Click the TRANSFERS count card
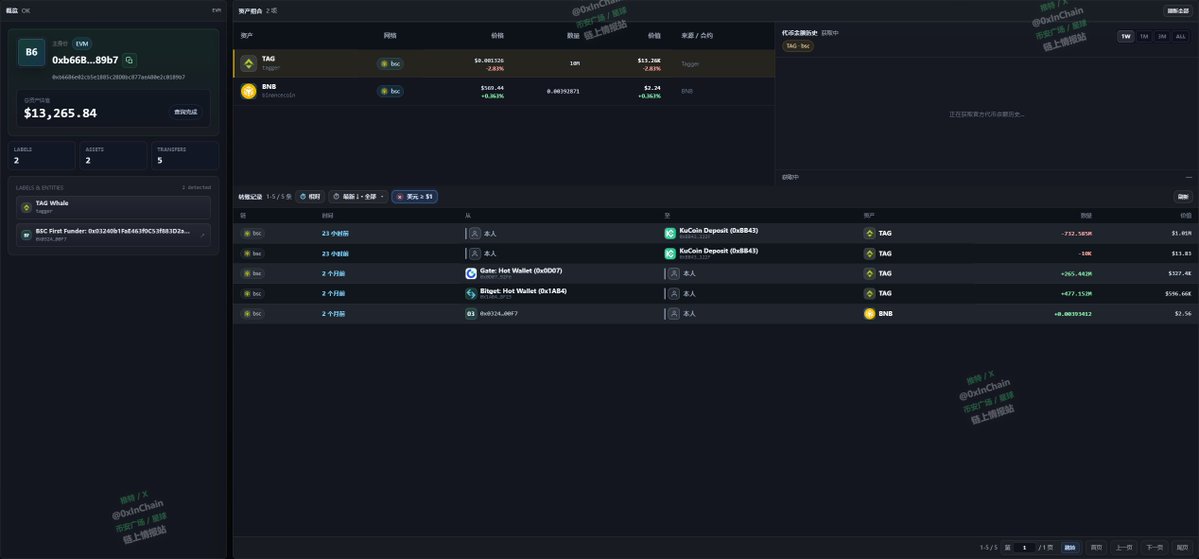 tap(186, 155)
